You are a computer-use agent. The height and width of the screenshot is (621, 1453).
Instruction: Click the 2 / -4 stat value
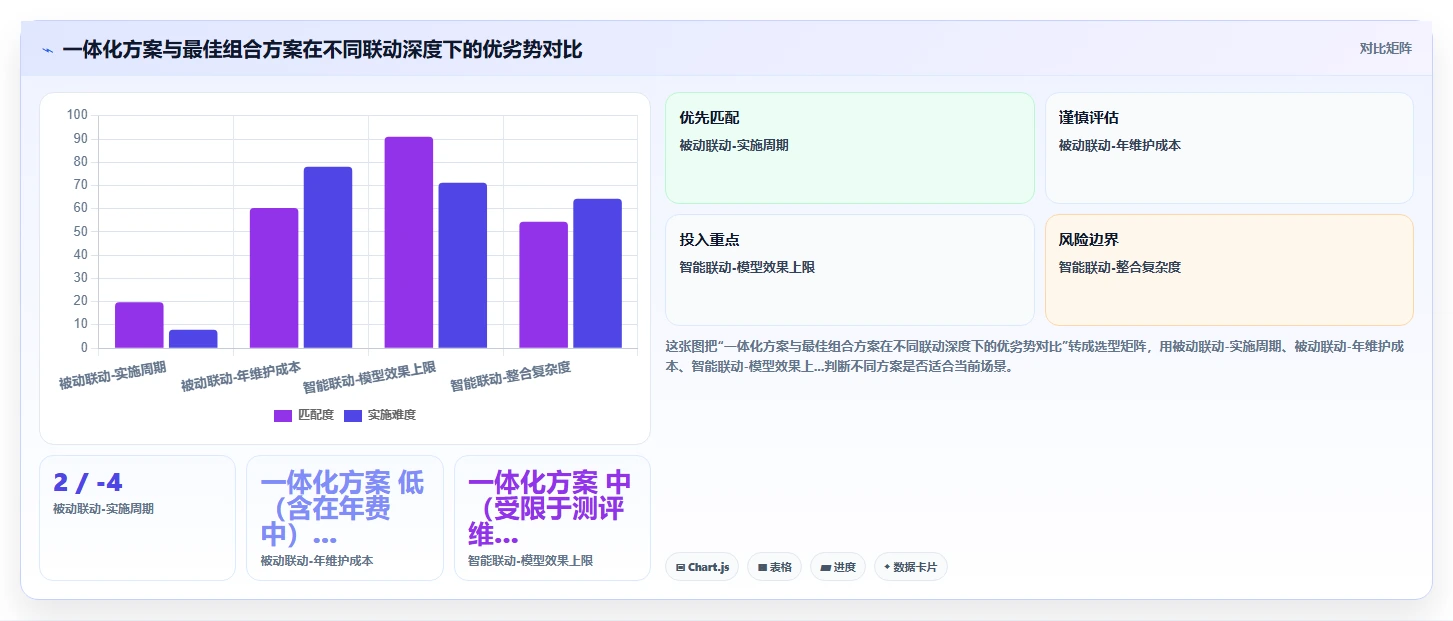tap(88, 483)
